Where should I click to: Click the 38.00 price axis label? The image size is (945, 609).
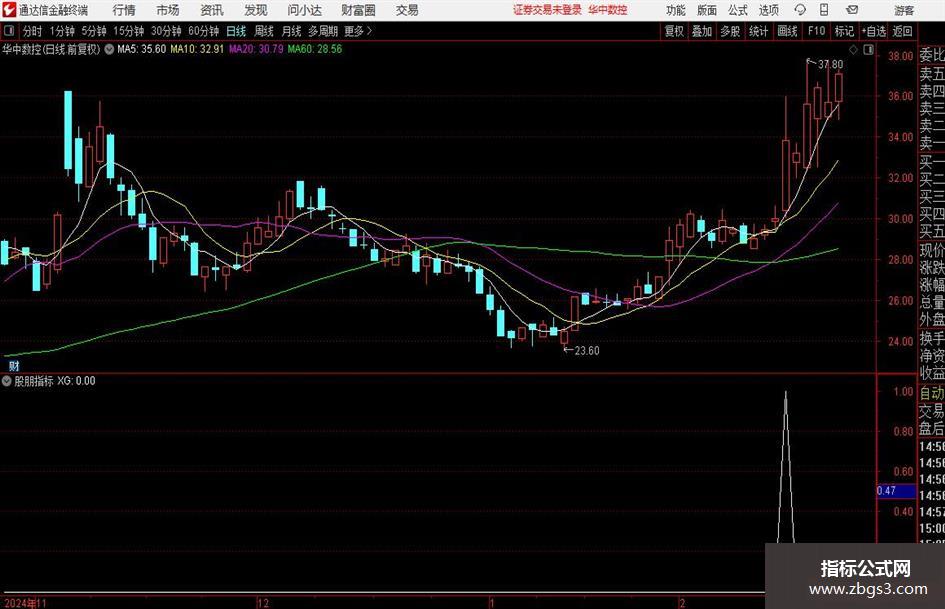[901, 56]
